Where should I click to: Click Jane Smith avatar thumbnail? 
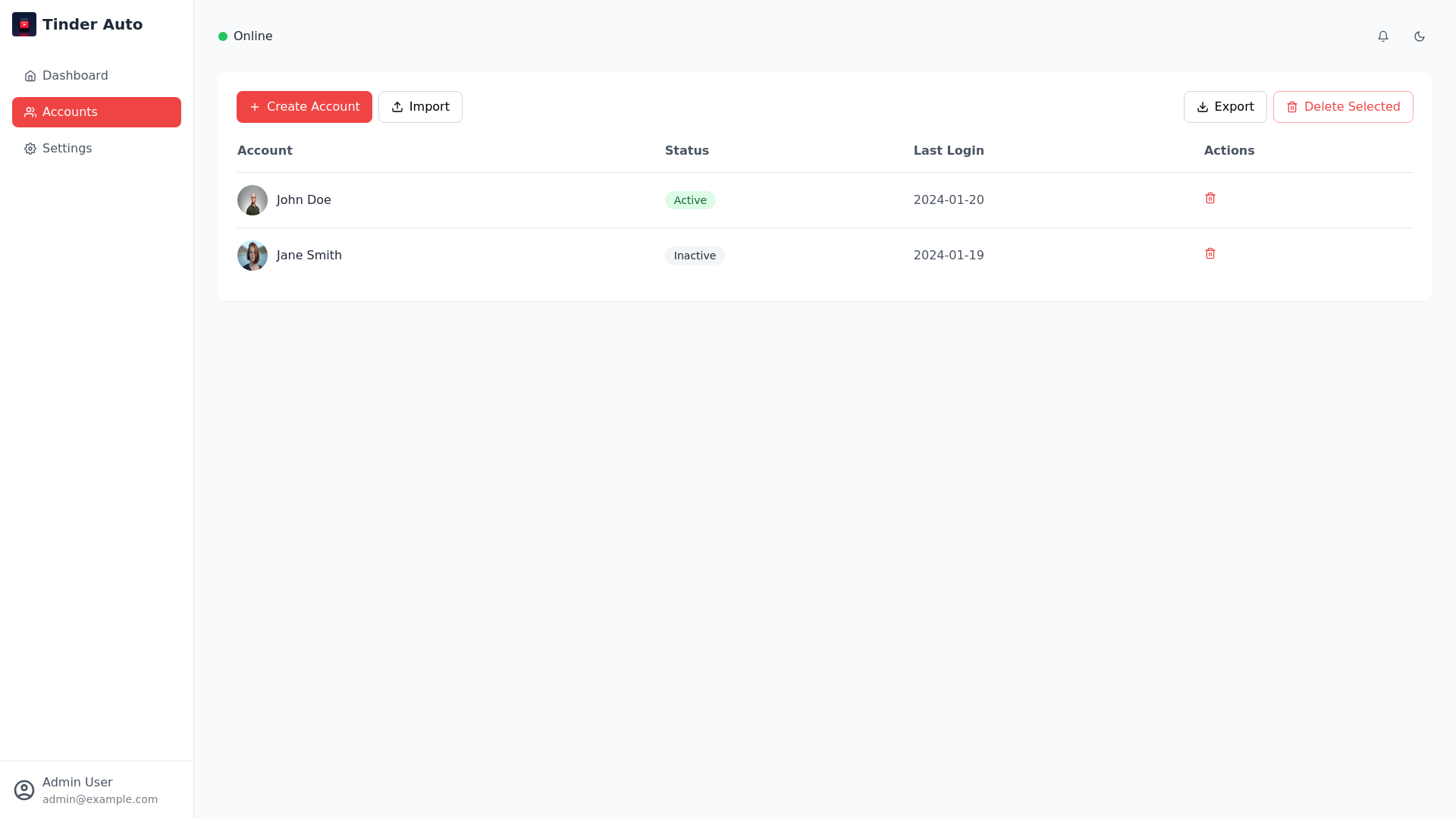point(253,256)
